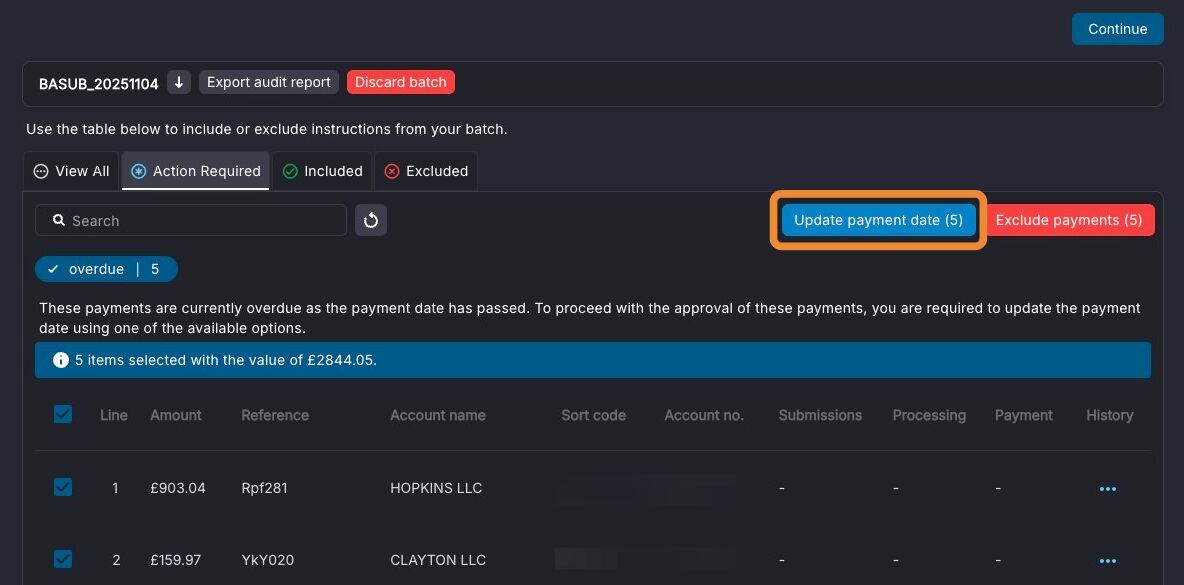1184x585 pixels.
Task: Click the HOPKINS LLC account name
Action: click(x=436, y=488)
